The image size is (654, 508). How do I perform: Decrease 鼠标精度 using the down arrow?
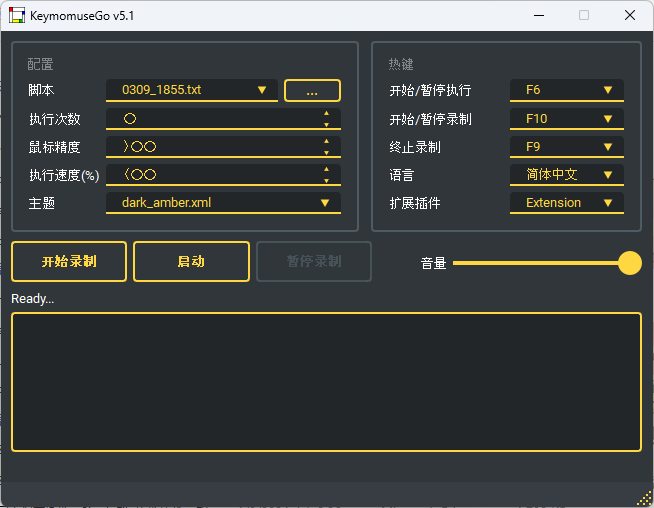(326, 152)
